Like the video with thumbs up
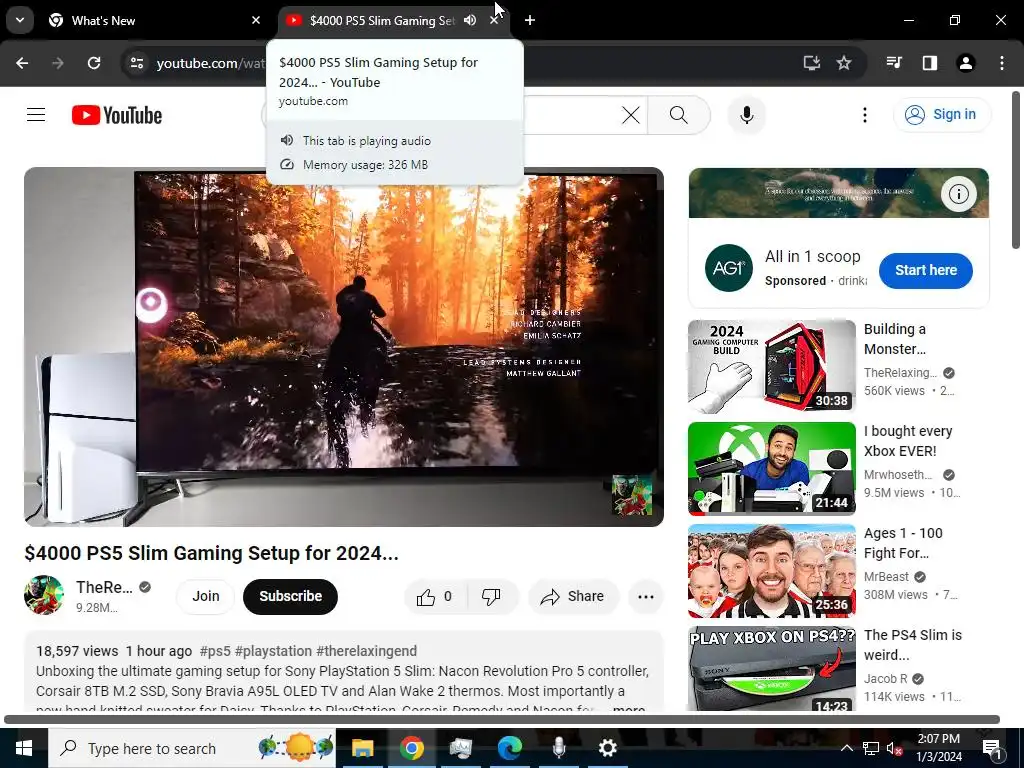The width and height of the screenshot is (1024, 768). 435,596
